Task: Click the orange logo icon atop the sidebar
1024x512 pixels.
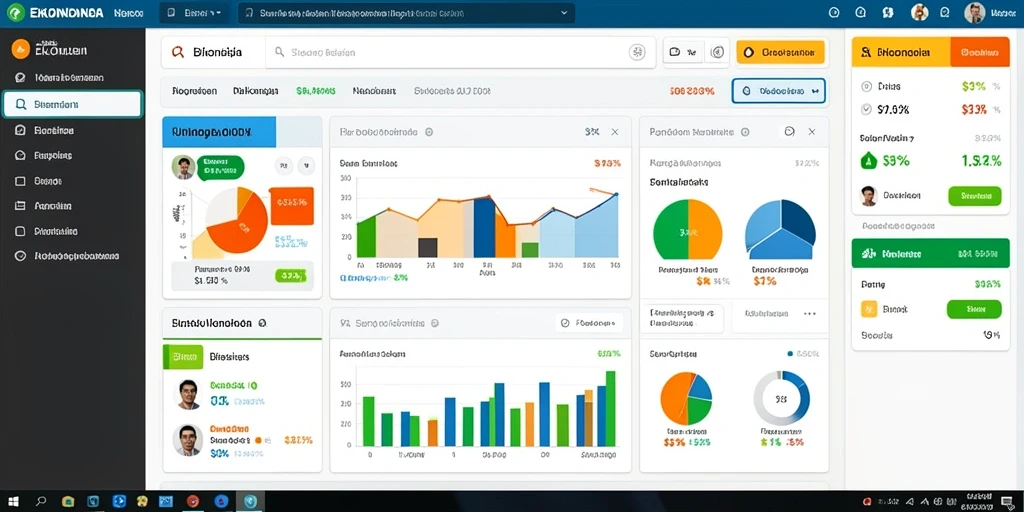Action: pyautogui.click(x=21, y=49)
